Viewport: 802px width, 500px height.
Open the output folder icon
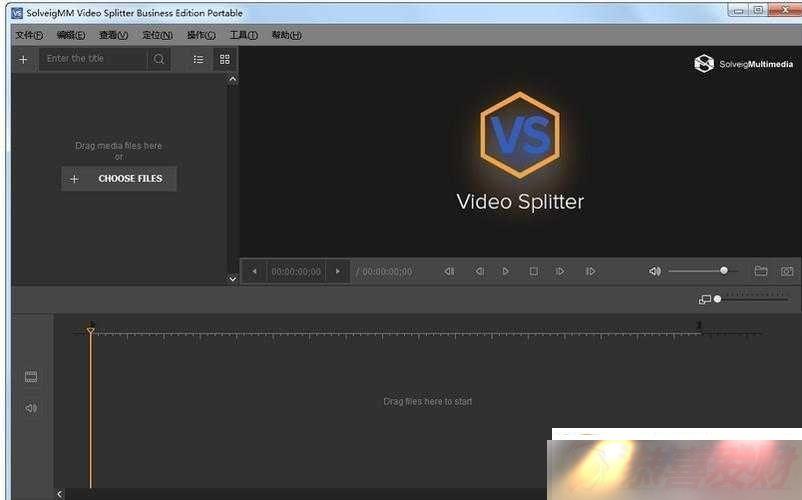[761, 271]
